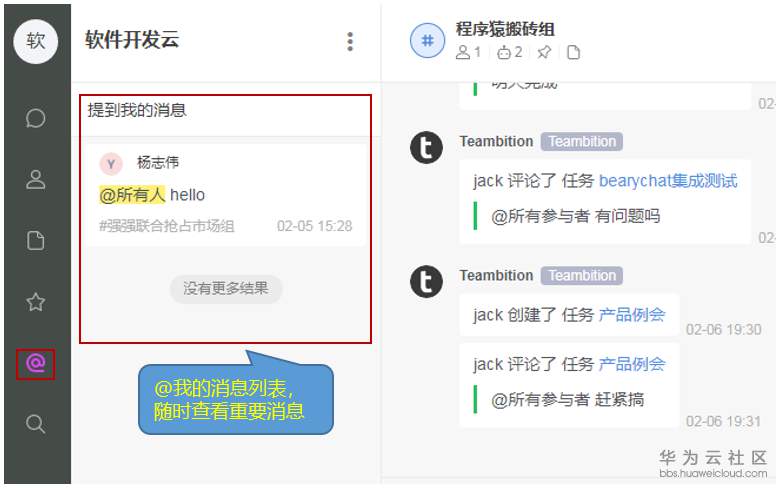Open the chat messages sidebar icon

point(35,119)
